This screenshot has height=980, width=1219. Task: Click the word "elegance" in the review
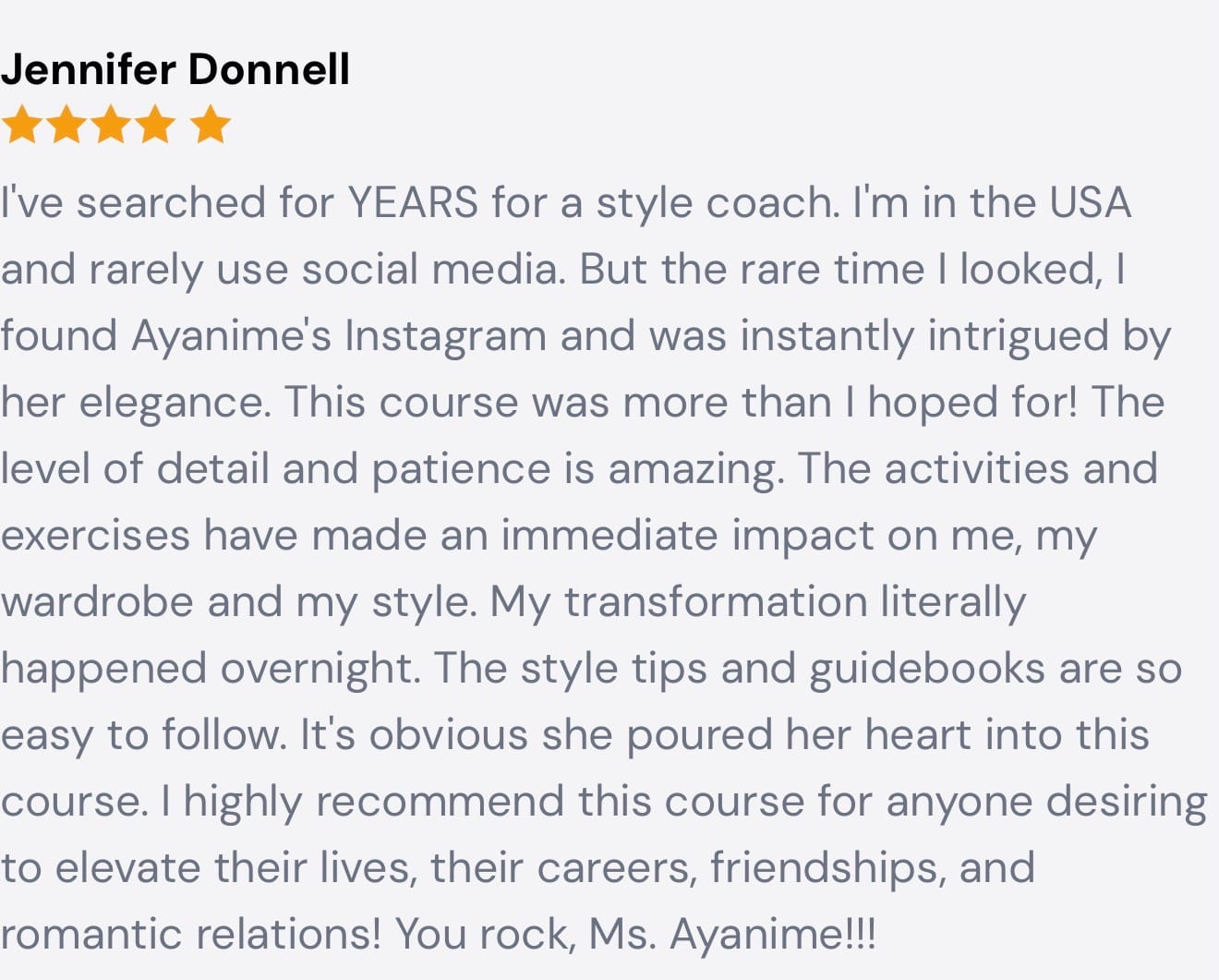(x=174, y=402)
